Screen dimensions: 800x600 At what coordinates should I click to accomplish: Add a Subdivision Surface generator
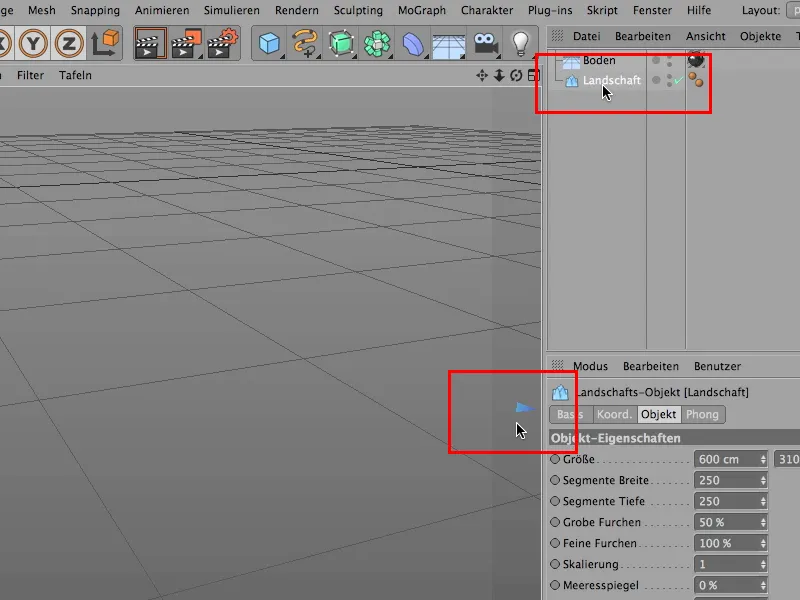(341, 43)
